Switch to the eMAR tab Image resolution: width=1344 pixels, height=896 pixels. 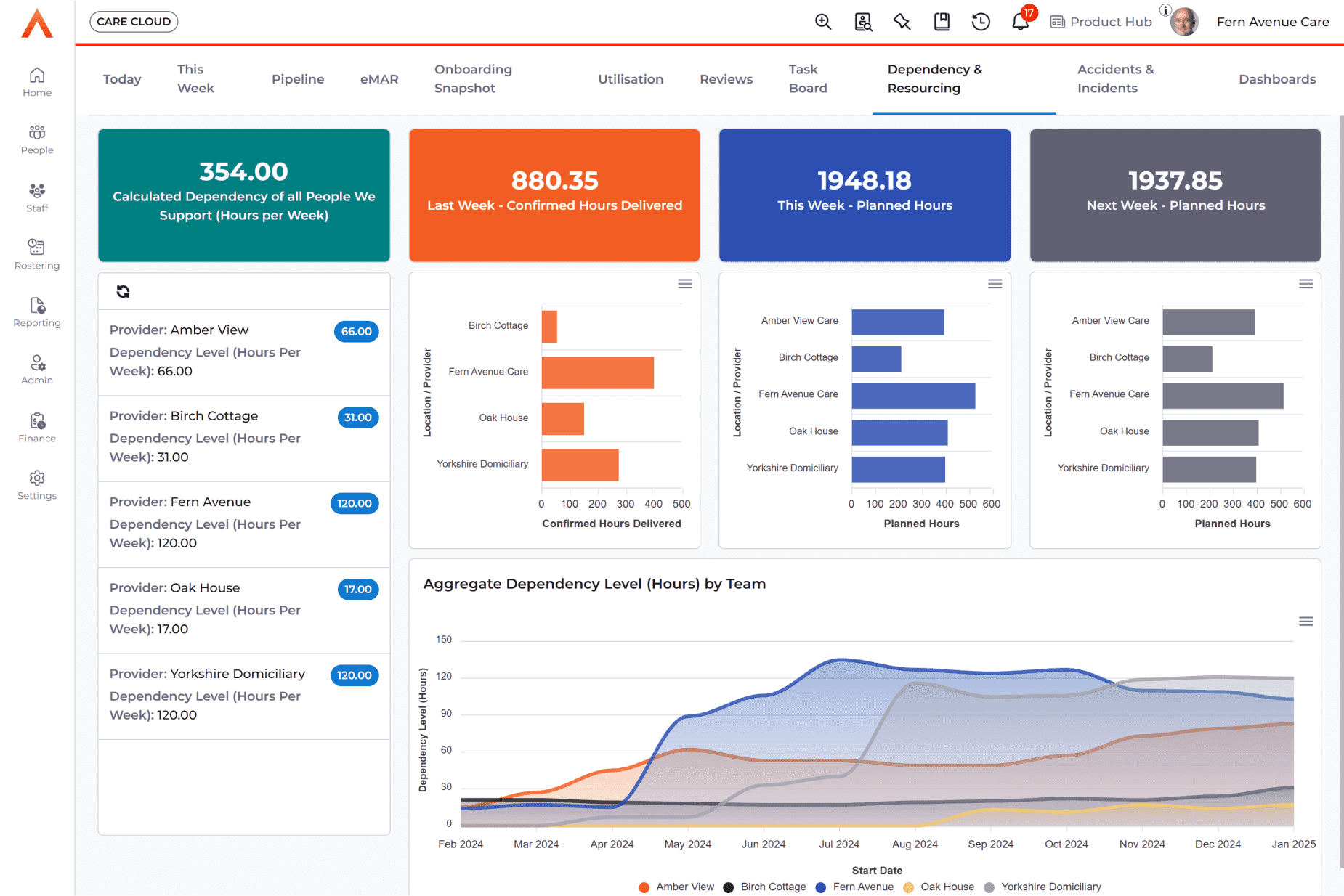[379, 79]
